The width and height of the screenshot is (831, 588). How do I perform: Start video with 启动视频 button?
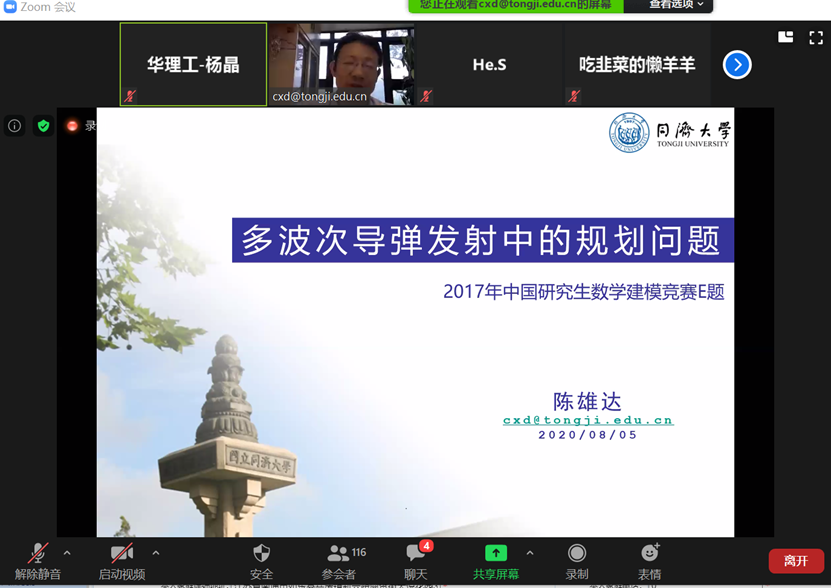coord(122,554)
